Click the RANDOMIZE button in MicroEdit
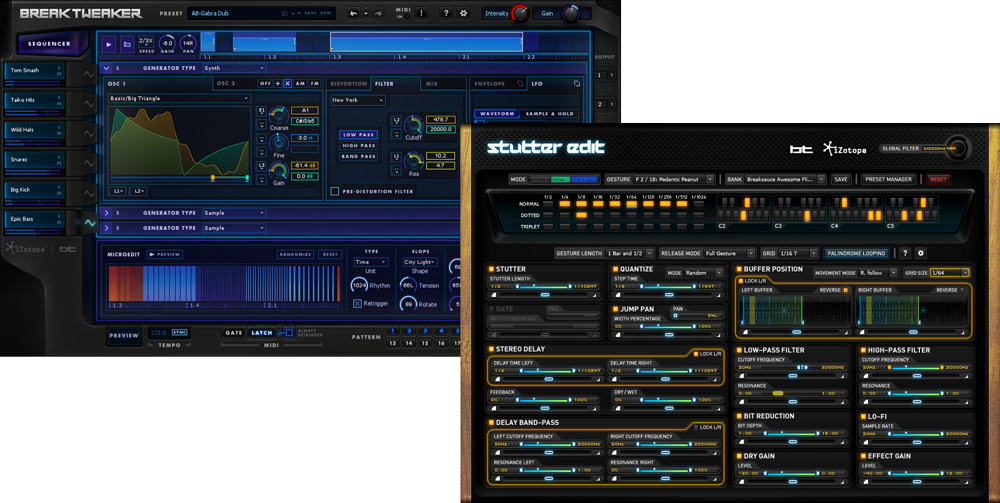 tap(295, 254)
